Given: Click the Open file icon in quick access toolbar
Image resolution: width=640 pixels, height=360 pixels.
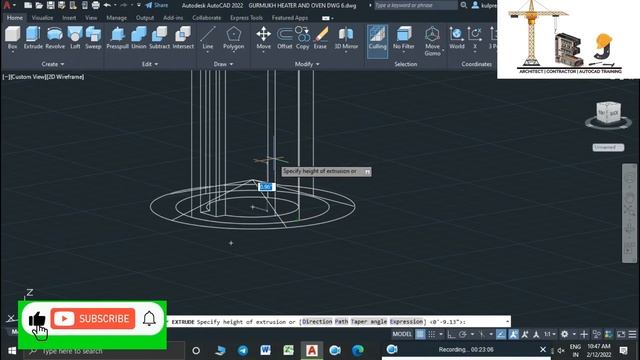Looking at the screenshot, I should coord(39,5).
